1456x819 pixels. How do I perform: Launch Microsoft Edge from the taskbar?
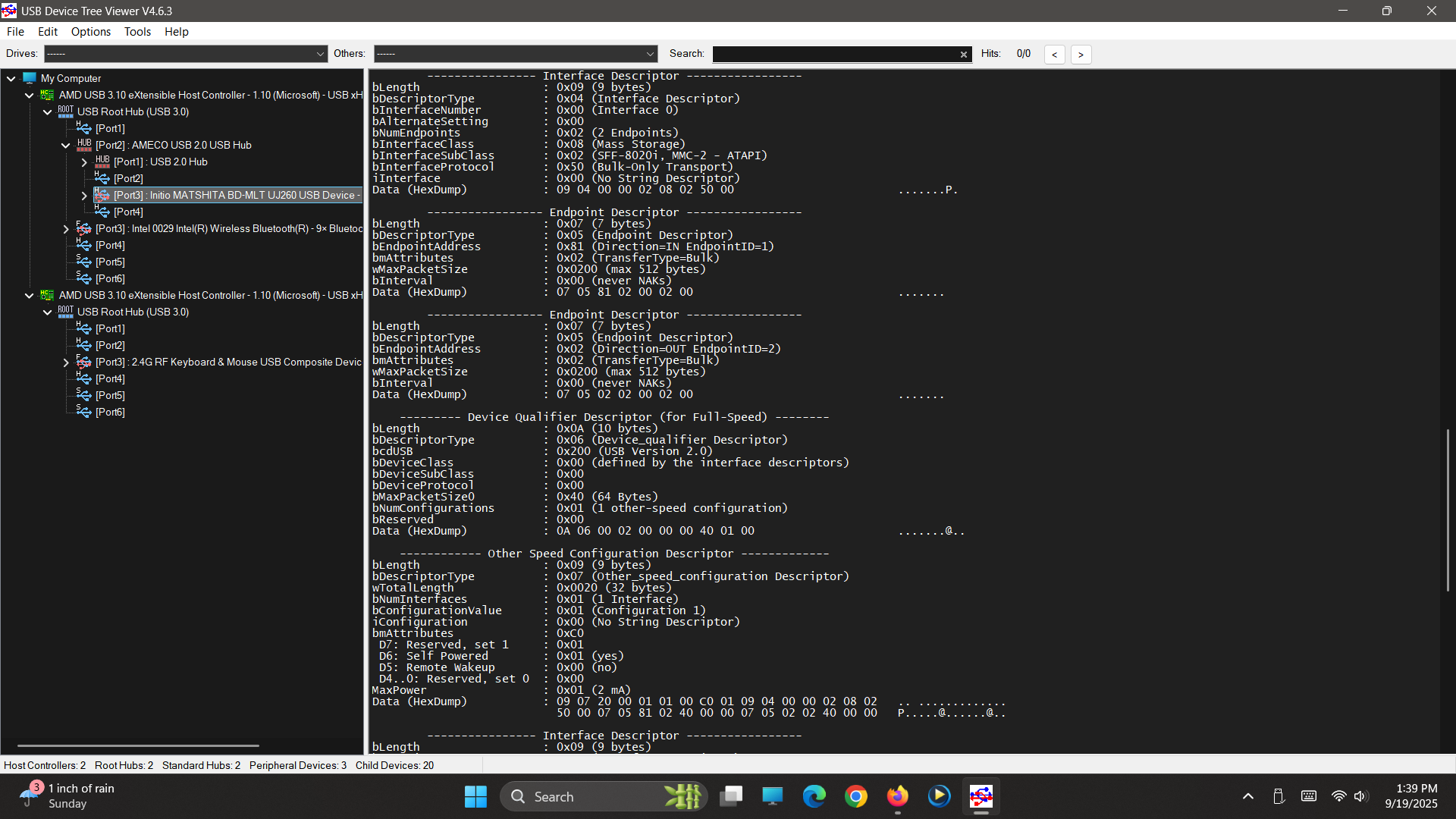(814, 796)
